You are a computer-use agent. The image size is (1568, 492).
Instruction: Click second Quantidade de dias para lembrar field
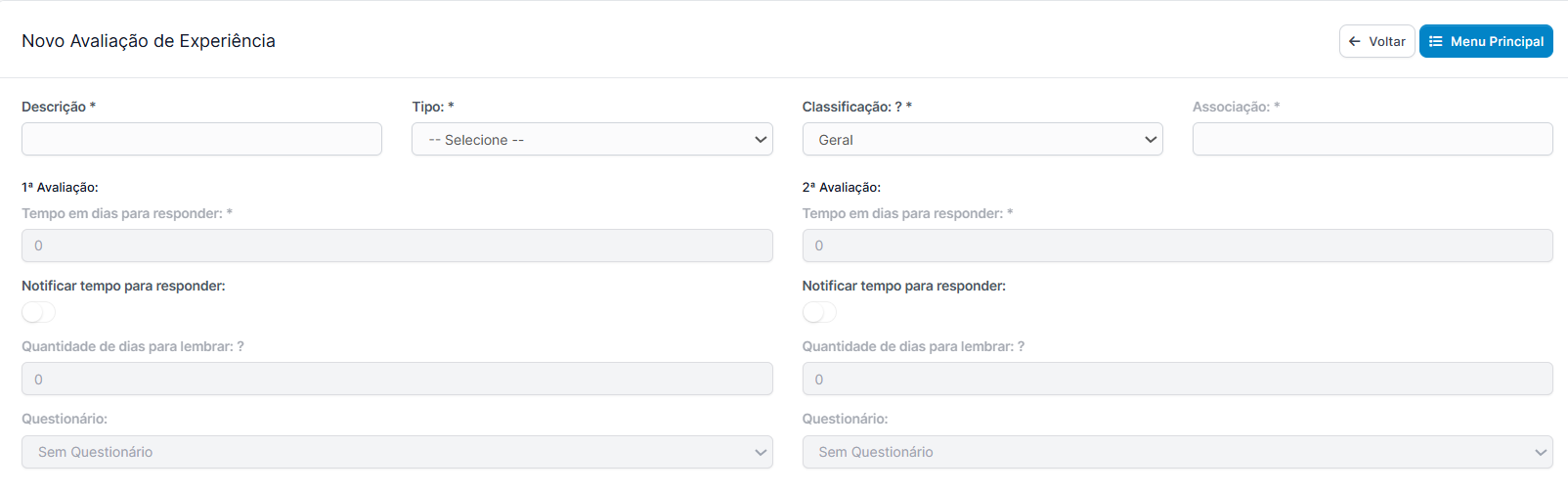click(1177, 379)
